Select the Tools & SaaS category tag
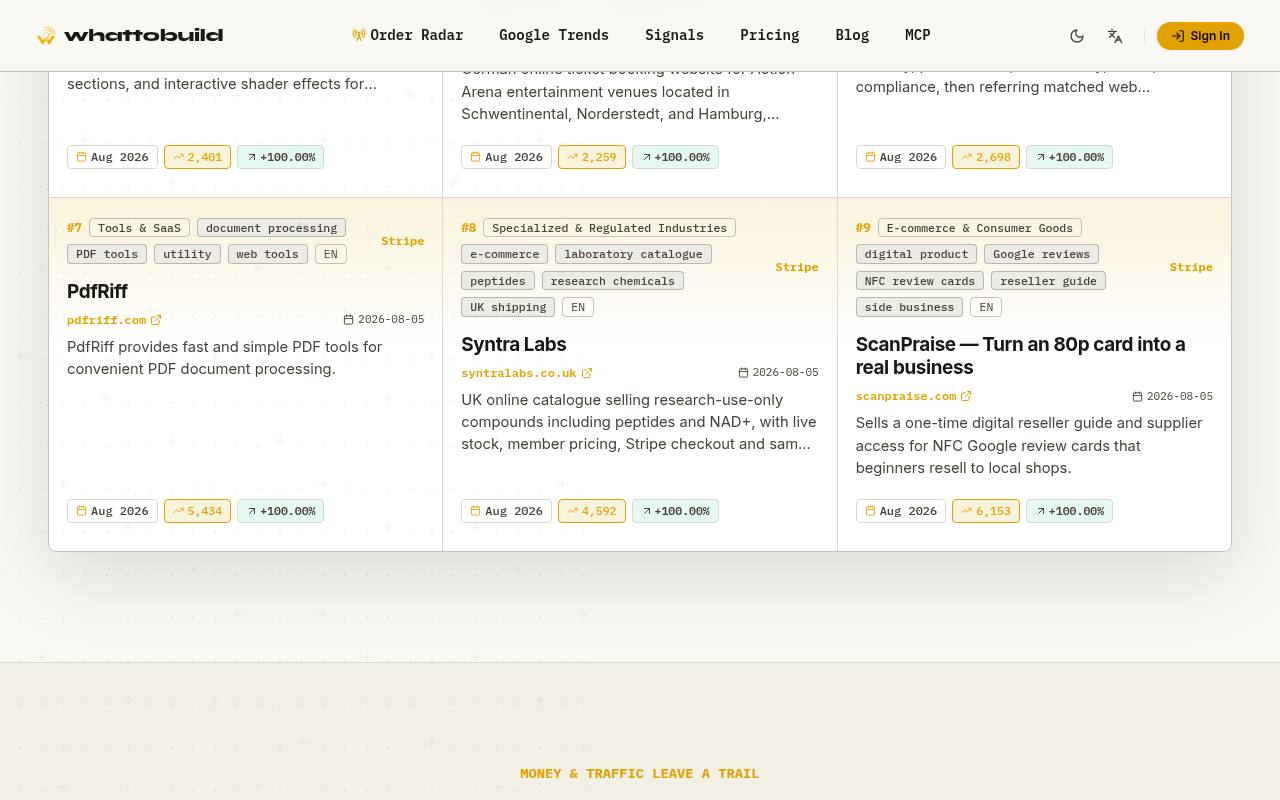Image resolution: width=1280 pixels, height=800 pixels. coord(139,228)
